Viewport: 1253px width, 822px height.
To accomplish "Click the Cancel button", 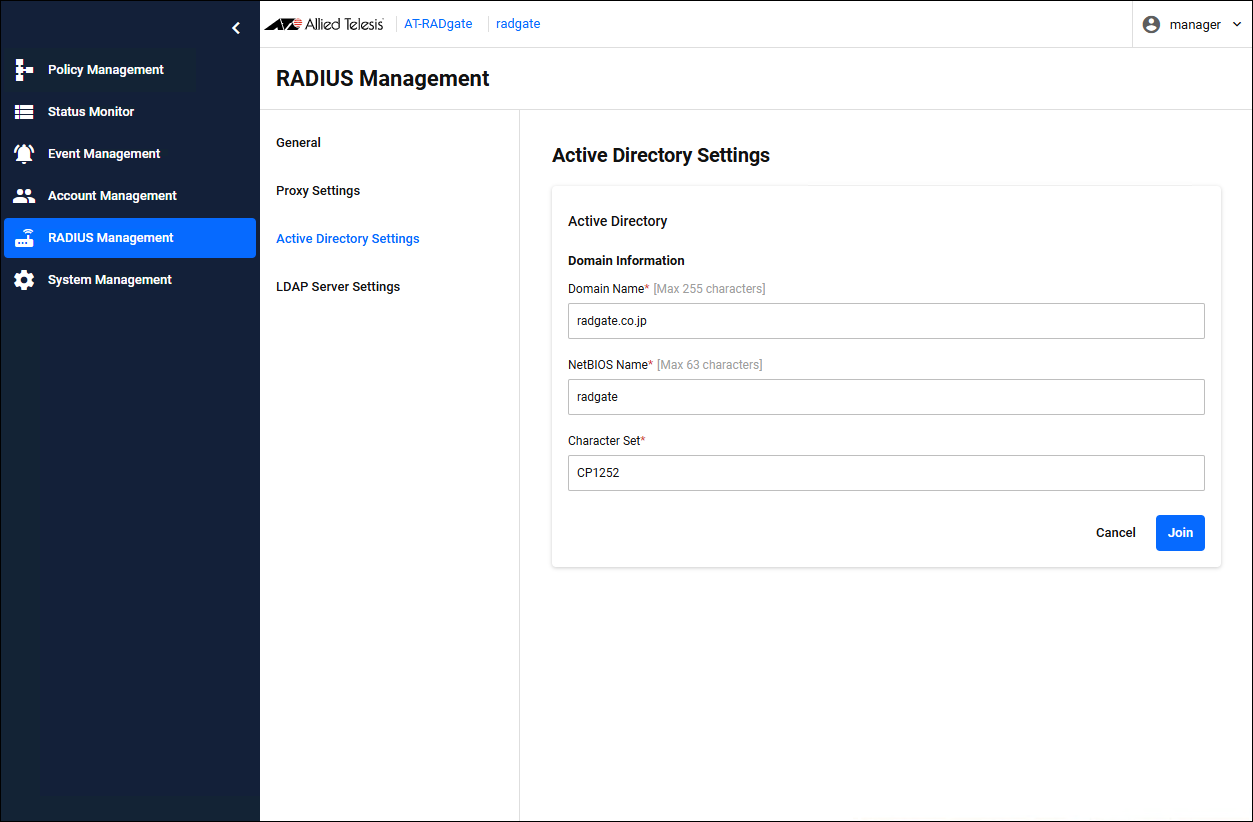I will point(1115,533).
